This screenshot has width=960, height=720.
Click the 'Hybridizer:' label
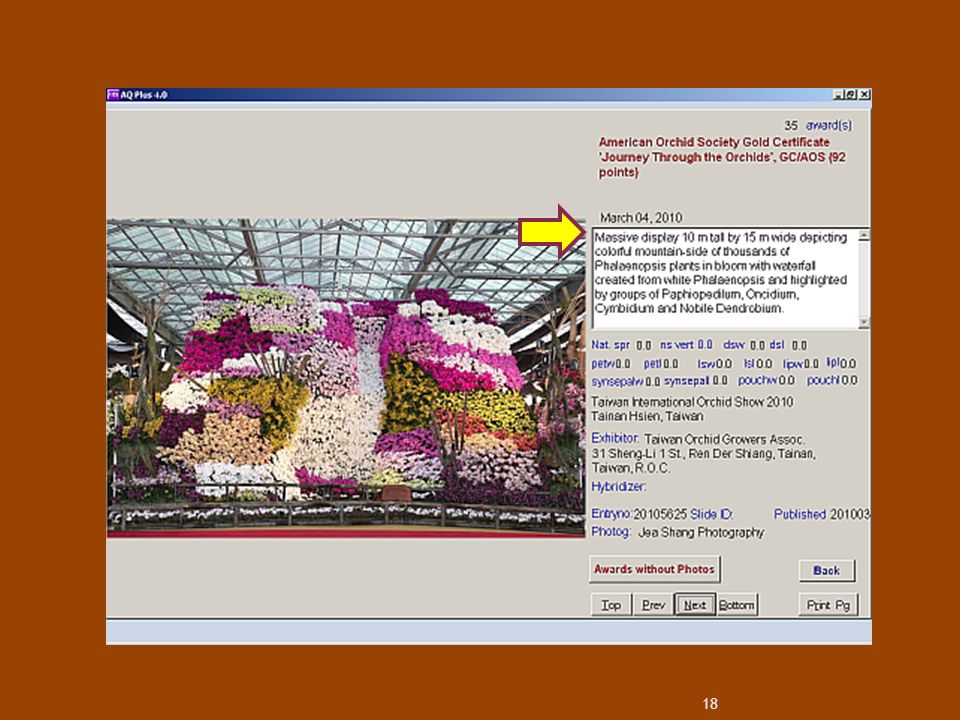click(618, 486)
